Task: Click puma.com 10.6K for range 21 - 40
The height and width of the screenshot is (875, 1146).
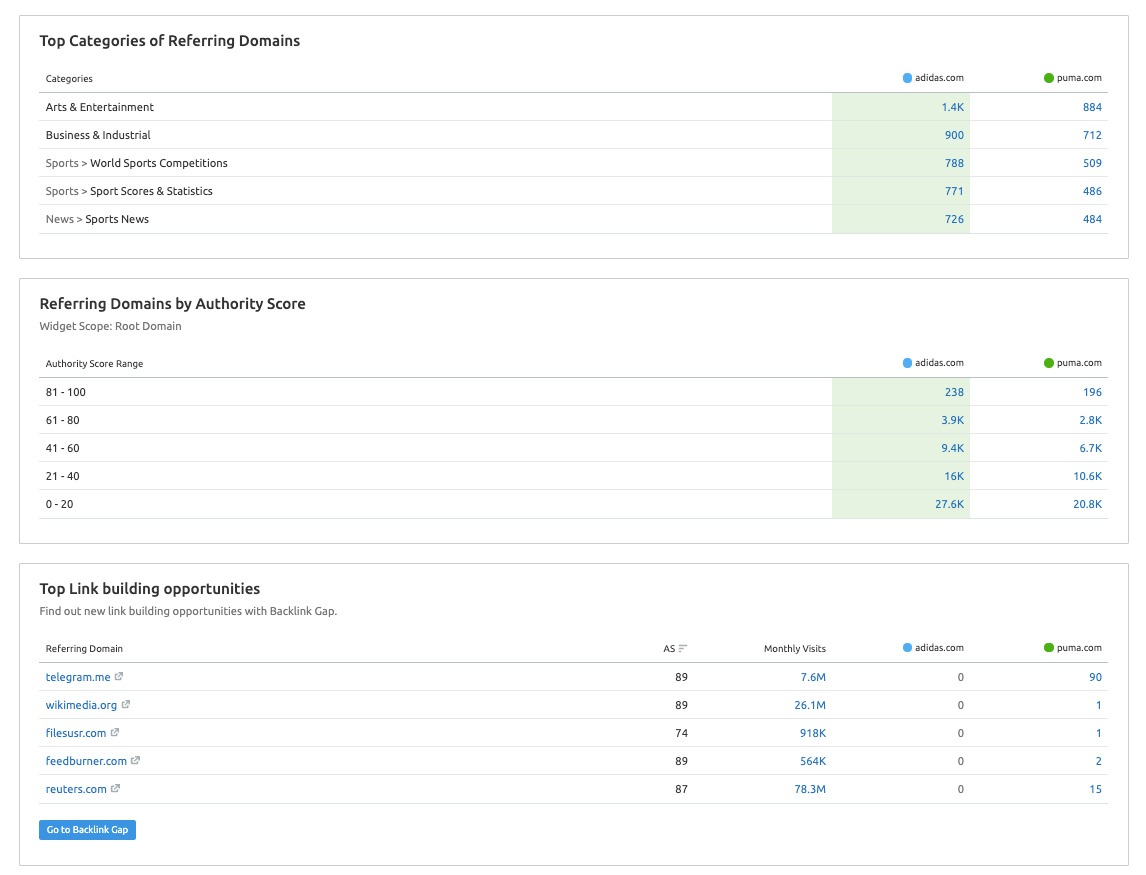Action: (x=1088, y=476)
